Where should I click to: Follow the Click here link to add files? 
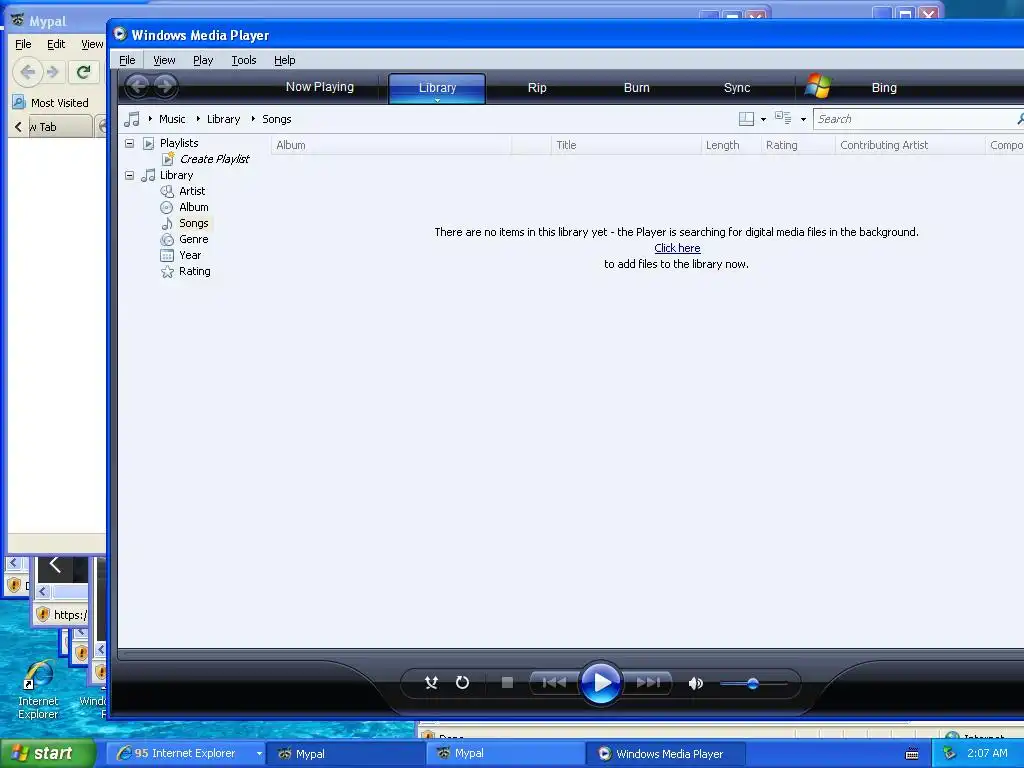[677, 248]
